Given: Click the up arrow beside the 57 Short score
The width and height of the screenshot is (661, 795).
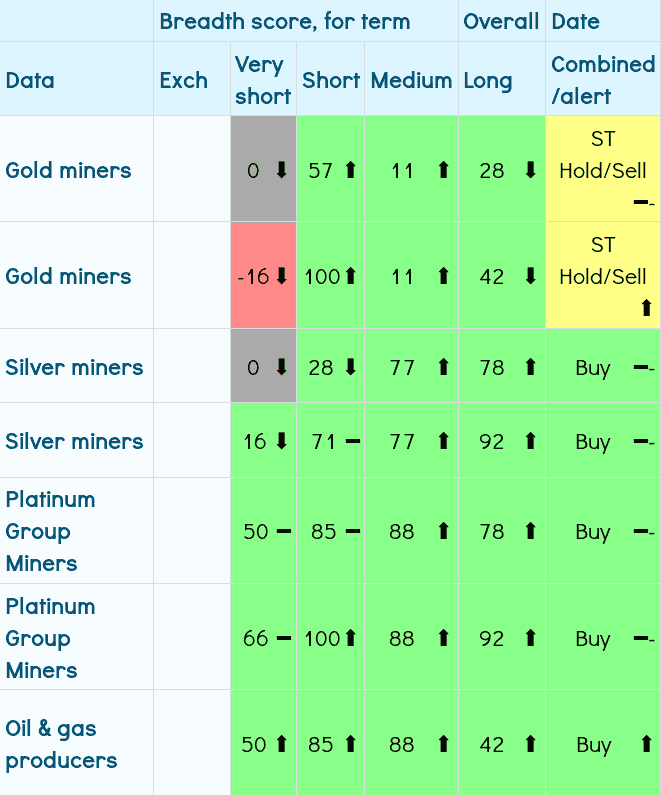Looking at the screenshot, I should (350, 171).
